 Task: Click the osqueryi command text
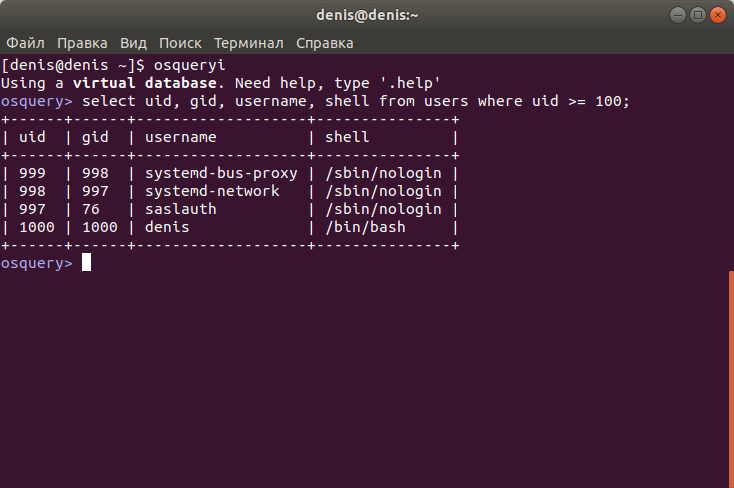click(x=190, y=65)
